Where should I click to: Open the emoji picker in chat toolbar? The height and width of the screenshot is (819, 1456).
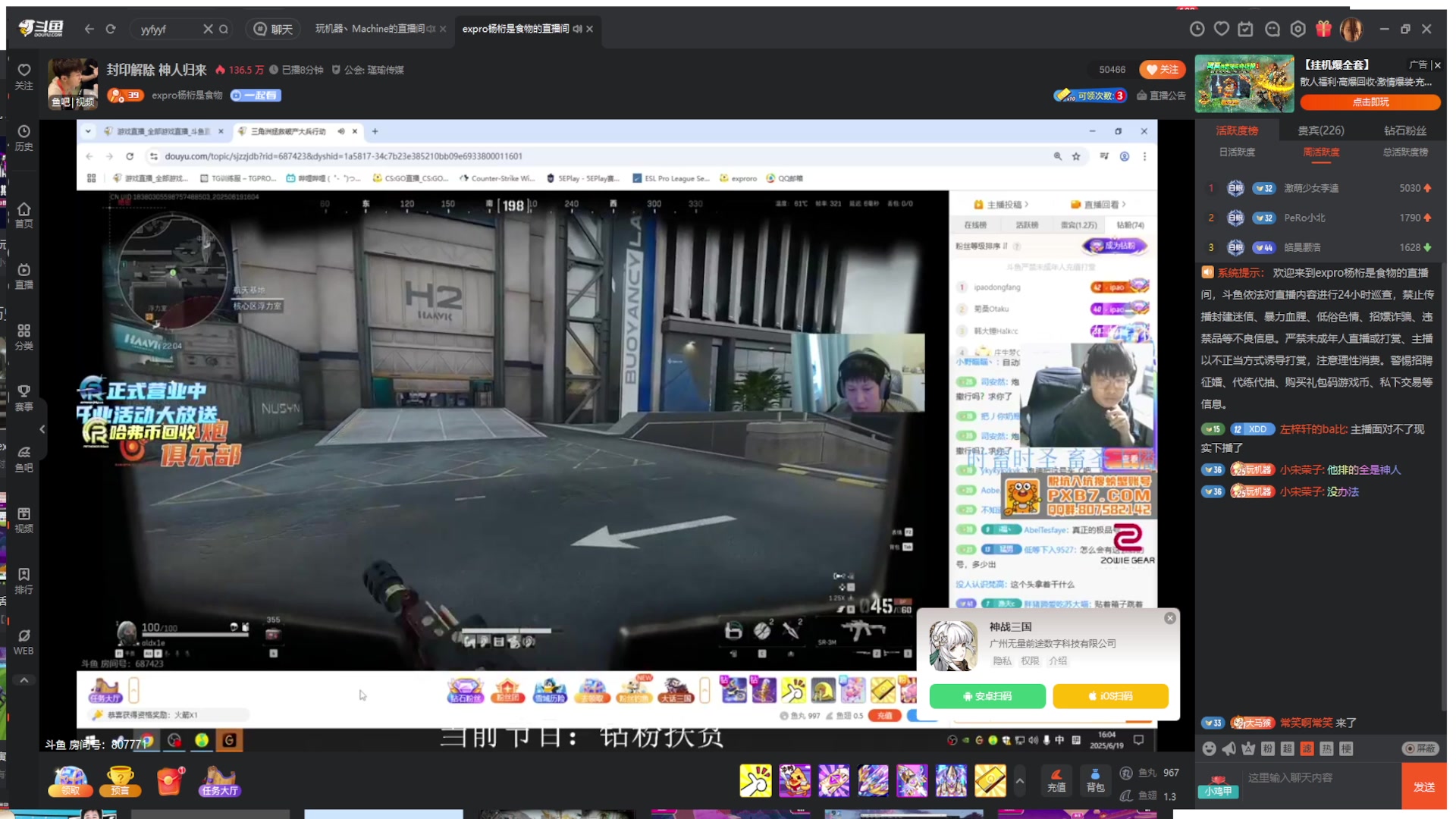point(1209,749)
